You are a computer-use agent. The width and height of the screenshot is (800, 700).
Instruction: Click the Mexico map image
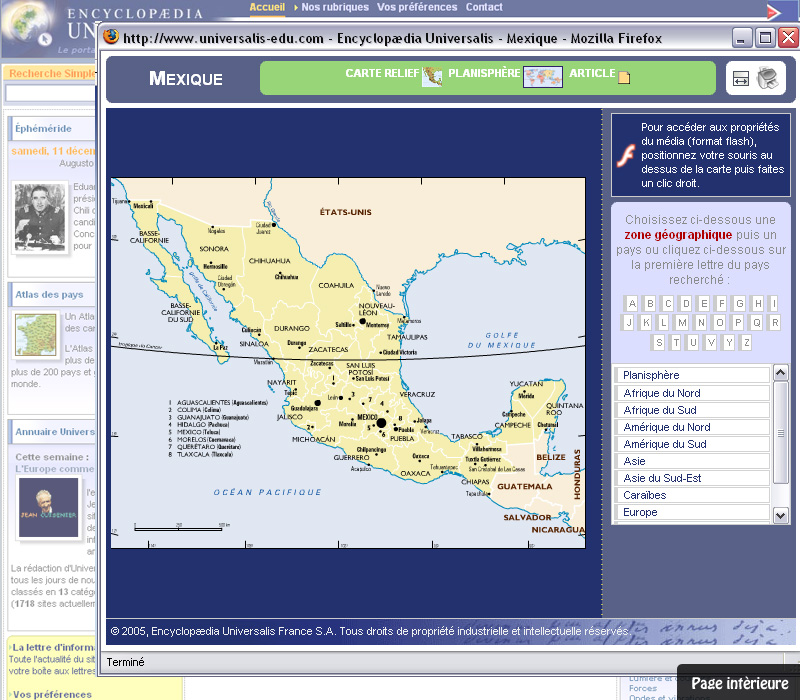click(348, 363)
